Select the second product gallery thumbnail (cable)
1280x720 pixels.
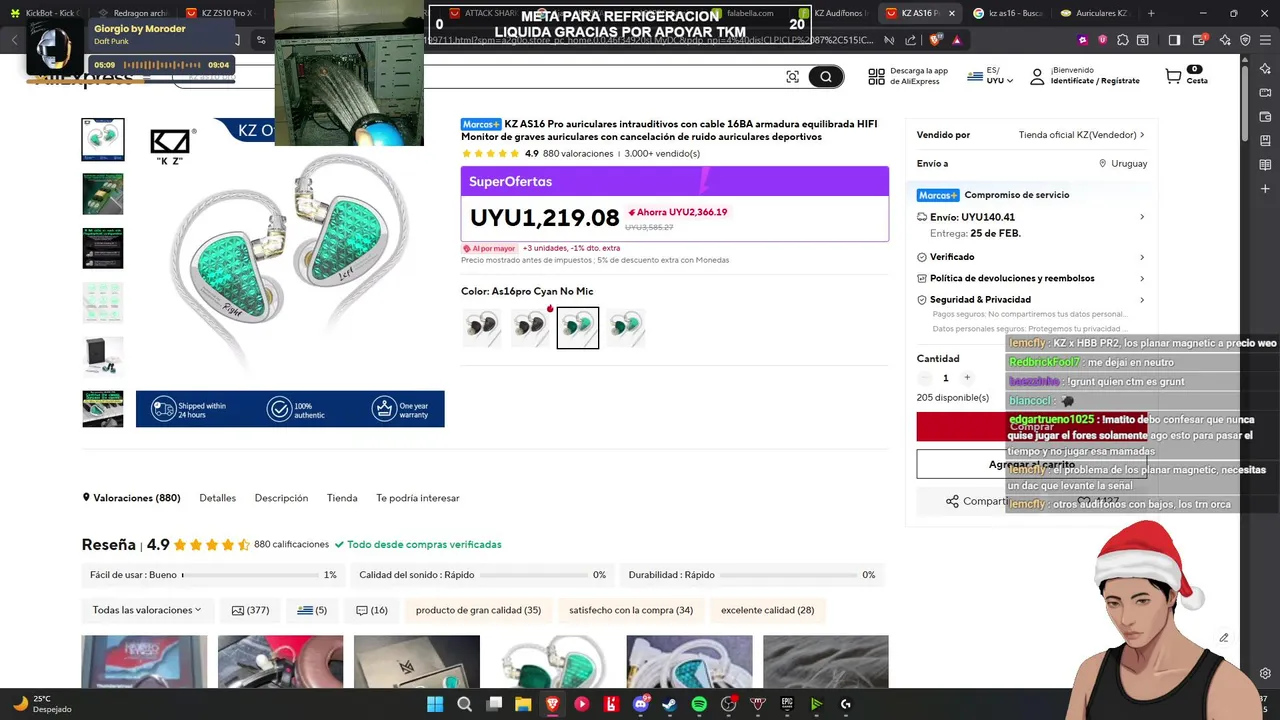click(x=103, y=194)
